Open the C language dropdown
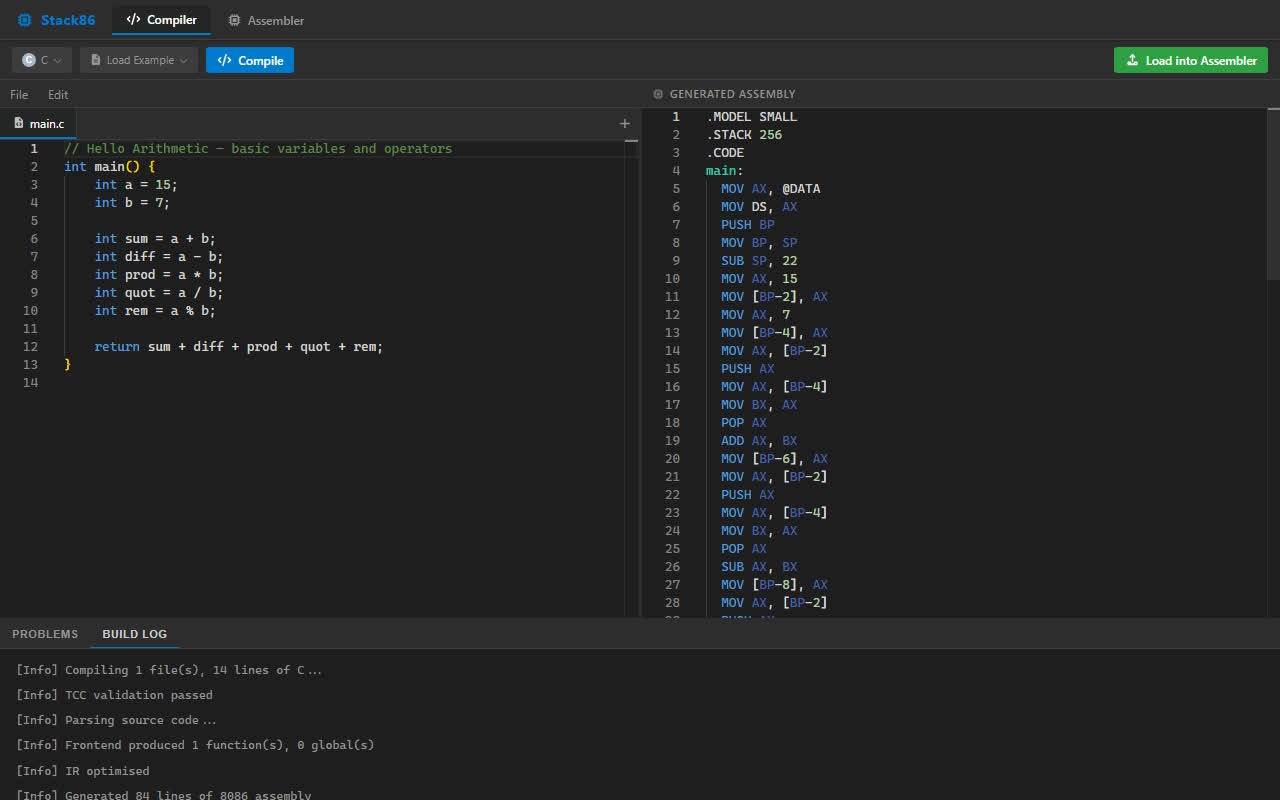Image resolution: width=1280 pixels, height=800 pixels. pyautogui.click(x=42, y=60)
